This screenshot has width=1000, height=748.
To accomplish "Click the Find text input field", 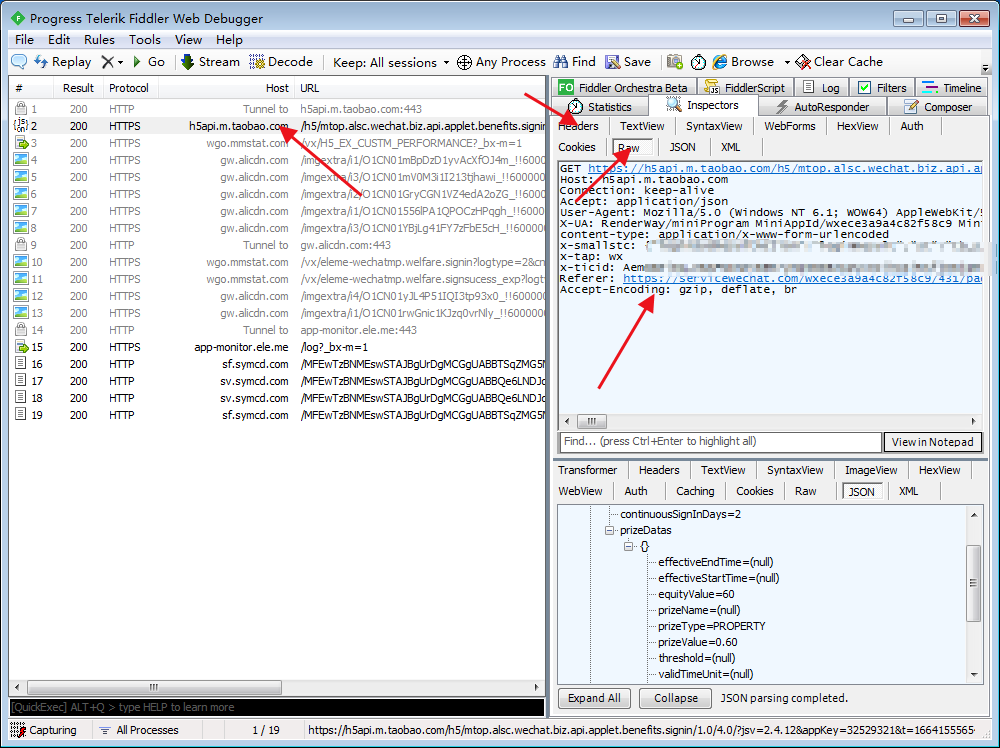I will tap(720, 441).
